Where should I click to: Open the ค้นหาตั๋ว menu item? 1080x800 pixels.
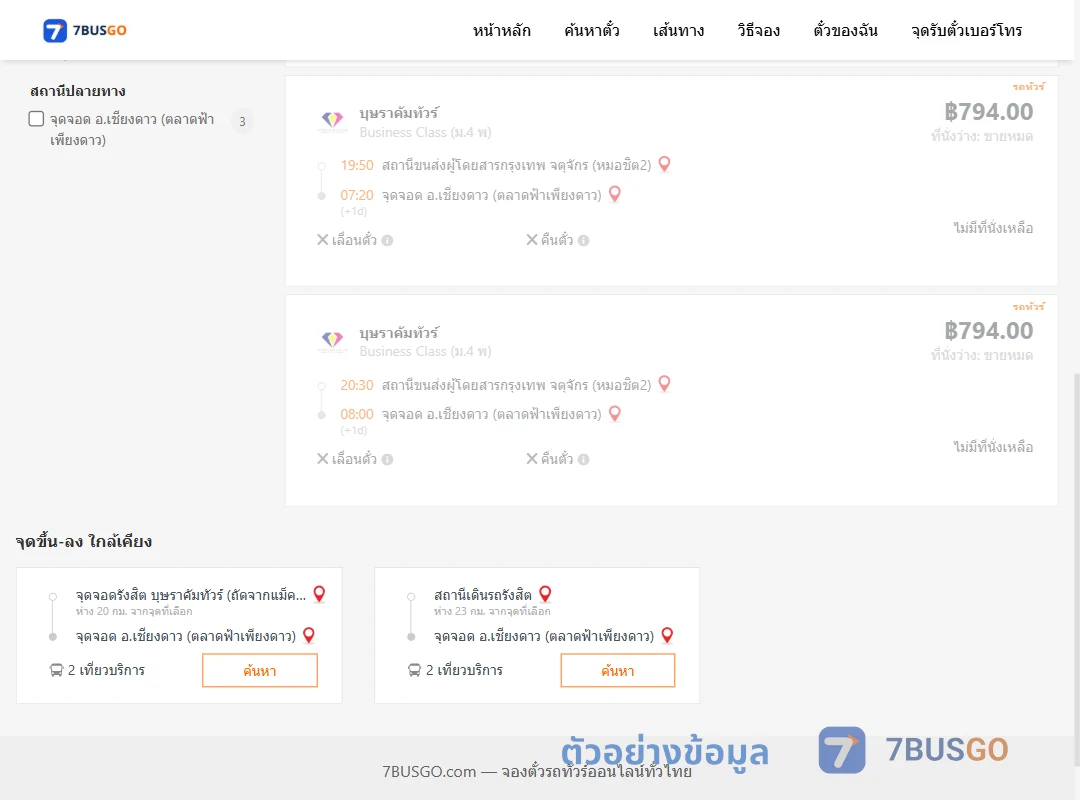click(x=592, y=30)
